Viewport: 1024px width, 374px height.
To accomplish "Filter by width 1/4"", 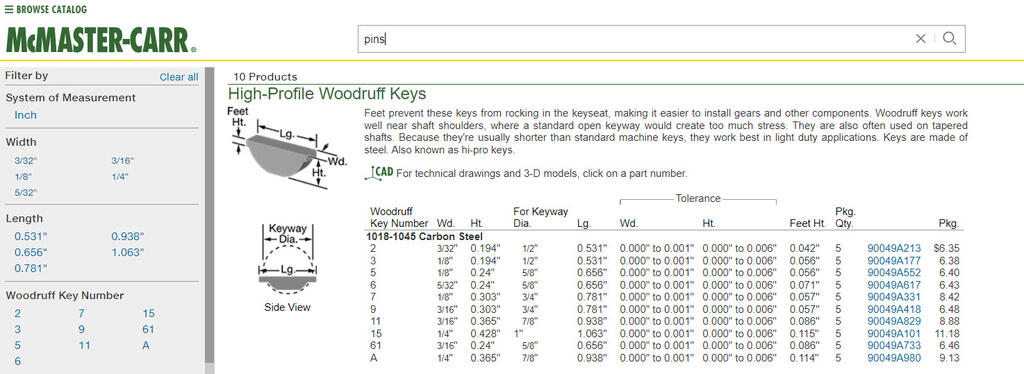I will coord(120,177).
